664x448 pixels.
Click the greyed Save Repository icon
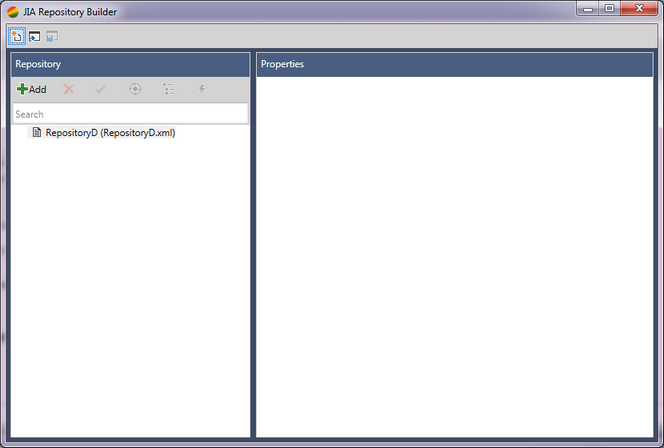pyautogui.click(x=52, y=36)
